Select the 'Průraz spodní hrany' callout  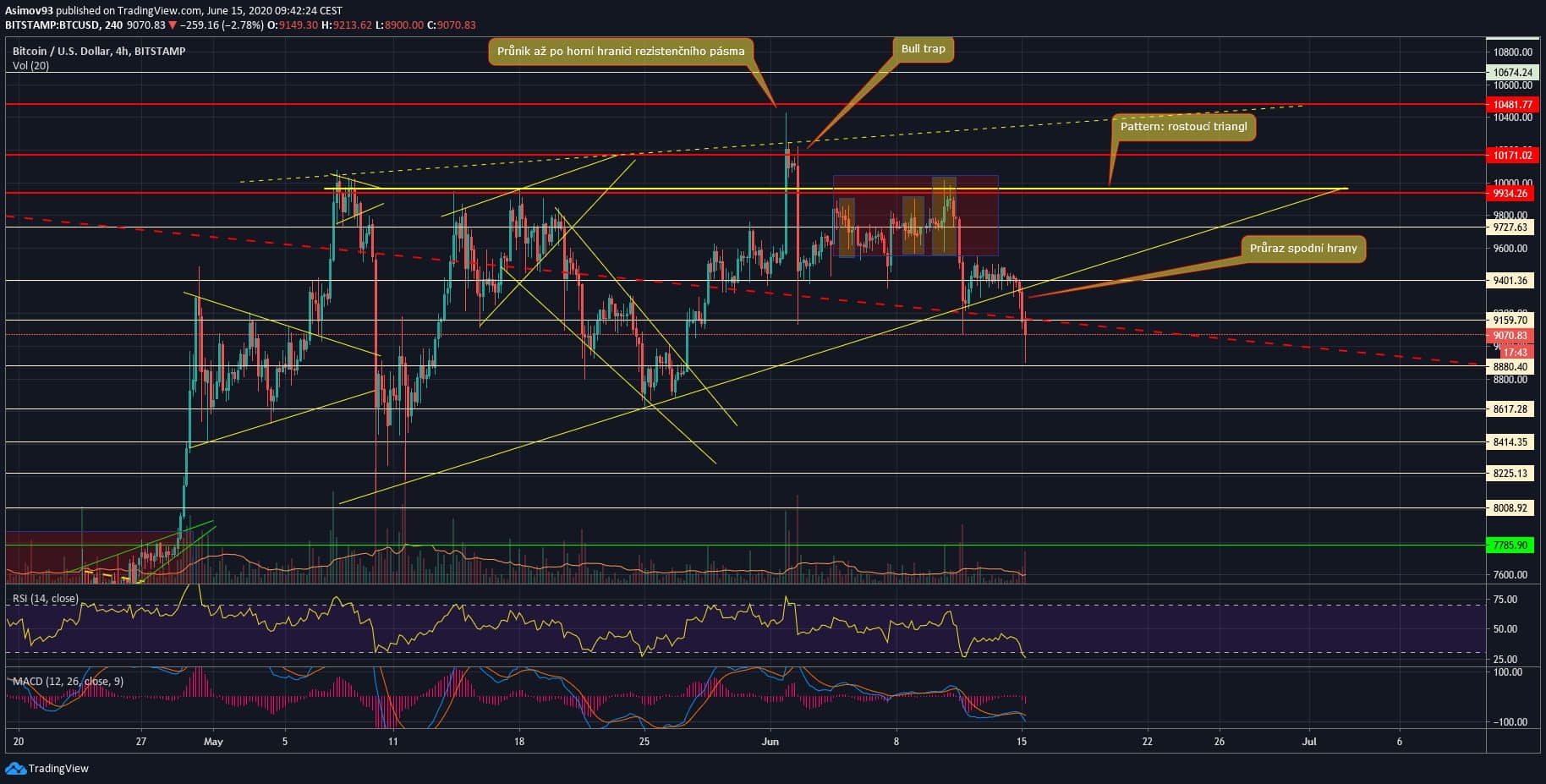pyautogui.click(x=1302, y=249)
